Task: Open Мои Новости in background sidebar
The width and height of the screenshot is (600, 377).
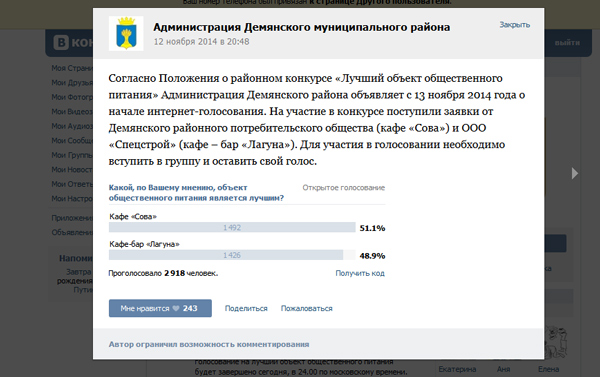Action: click(72, 170)
